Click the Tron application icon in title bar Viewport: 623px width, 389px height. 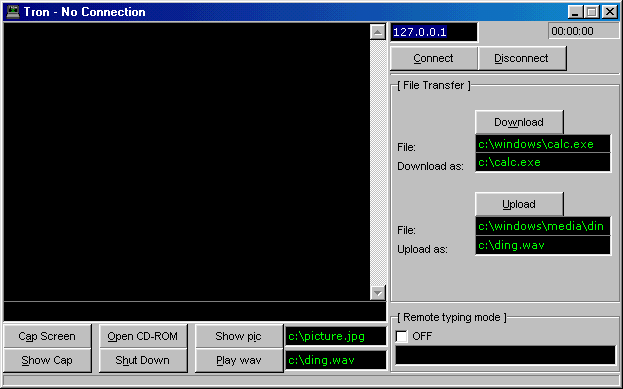pyautogui.click(x=13, y=12)
